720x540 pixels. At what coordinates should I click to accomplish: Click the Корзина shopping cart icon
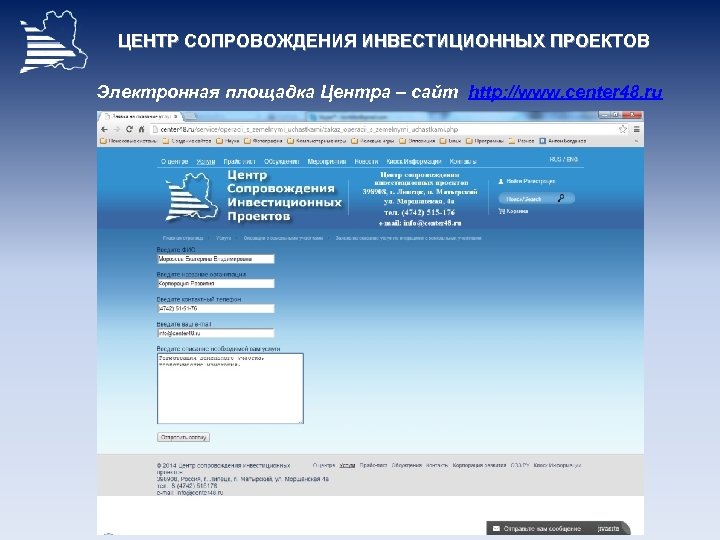[501, 211]
